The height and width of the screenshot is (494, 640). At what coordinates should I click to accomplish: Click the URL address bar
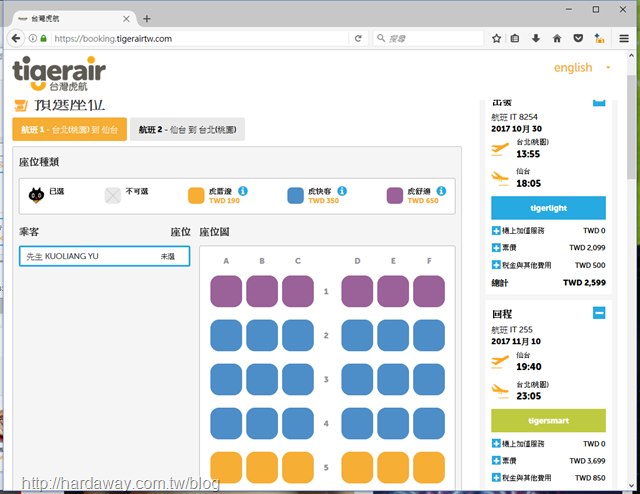pos(200,38)
